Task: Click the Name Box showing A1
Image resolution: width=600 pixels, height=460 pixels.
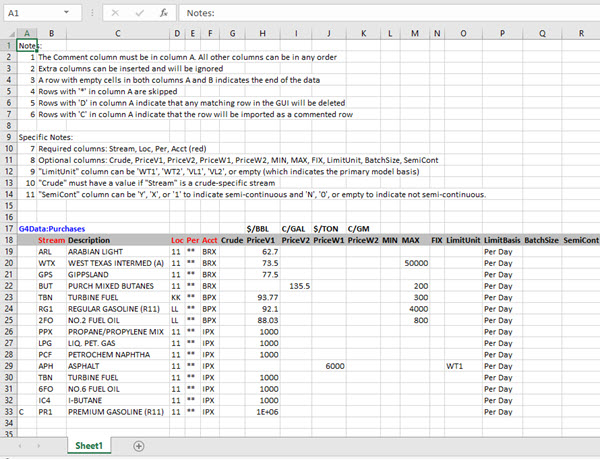Action: [x=40, y=13]
